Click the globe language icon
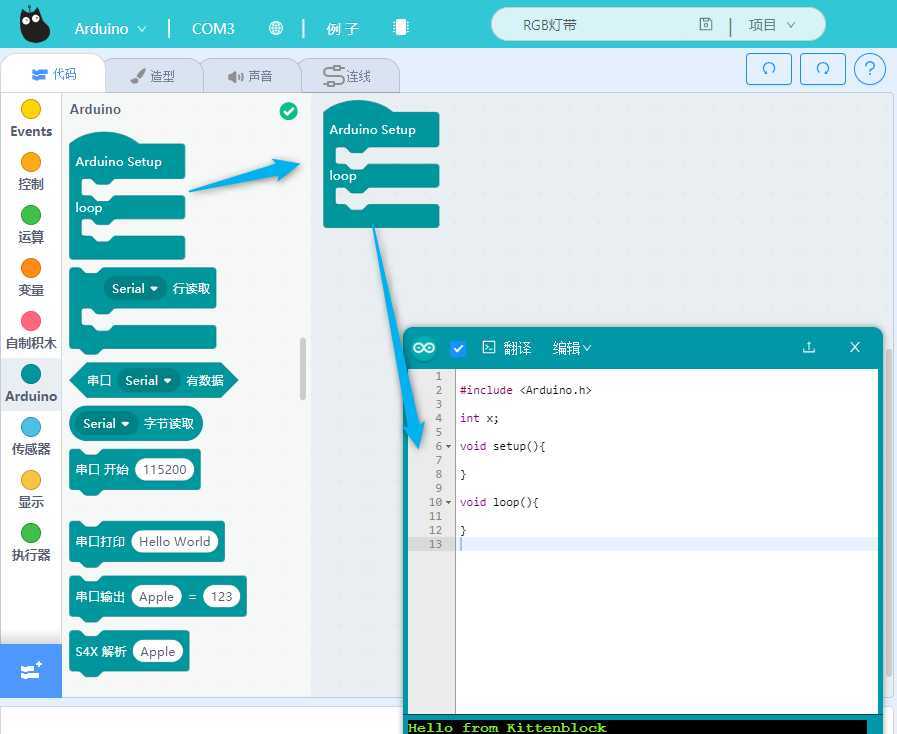Image resolution: width=897 pixels, height=734 pixels. (276, 28)
